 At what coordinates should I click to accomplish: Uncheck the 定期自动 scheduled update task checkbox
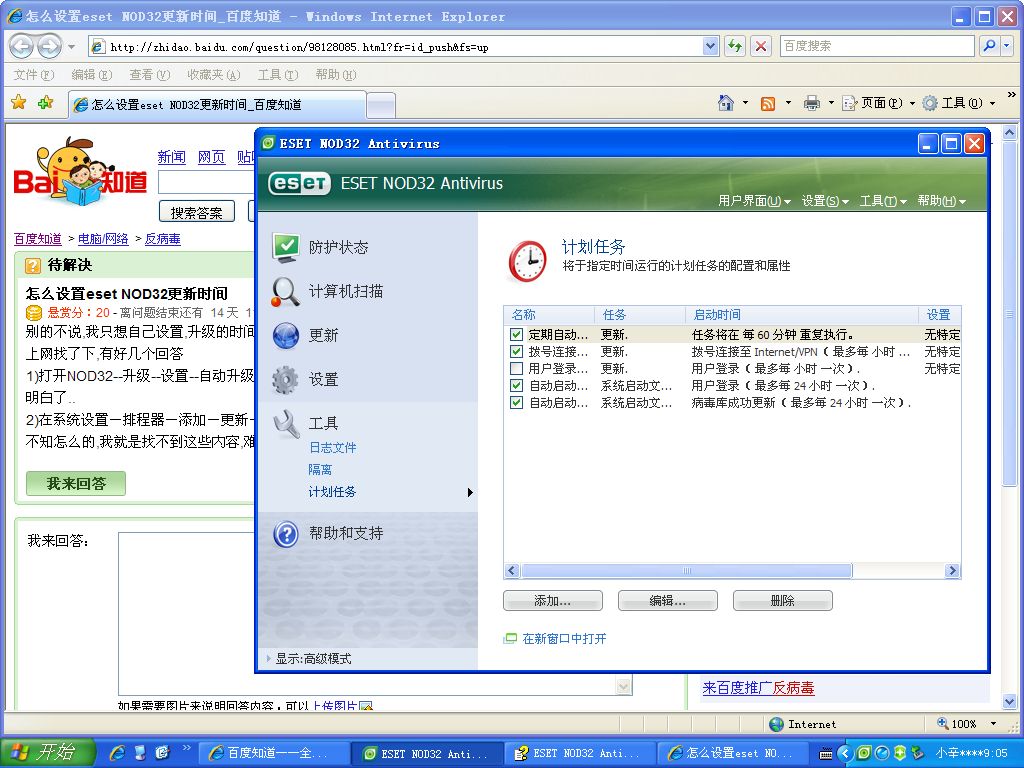click(x=516, y=335)
